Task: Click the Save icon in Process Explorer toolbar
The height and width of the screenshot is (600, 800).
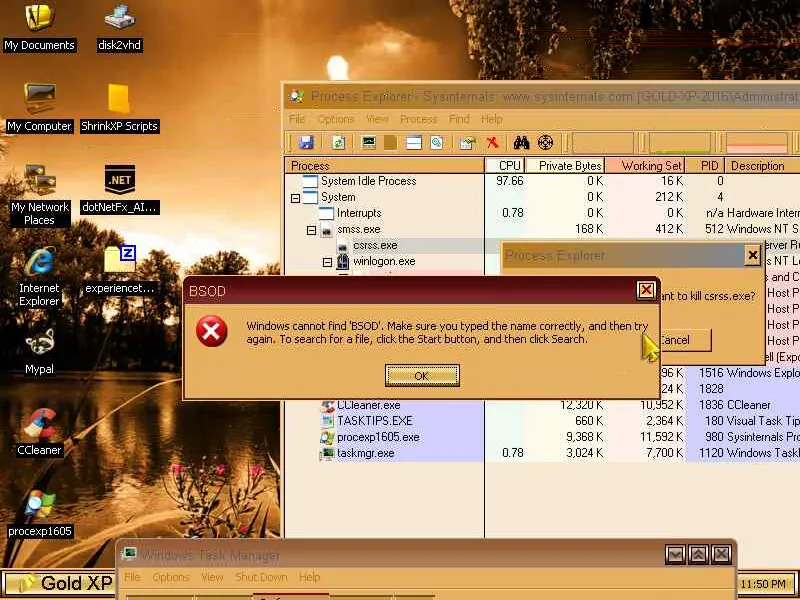Action: click(x=306, y=142)
